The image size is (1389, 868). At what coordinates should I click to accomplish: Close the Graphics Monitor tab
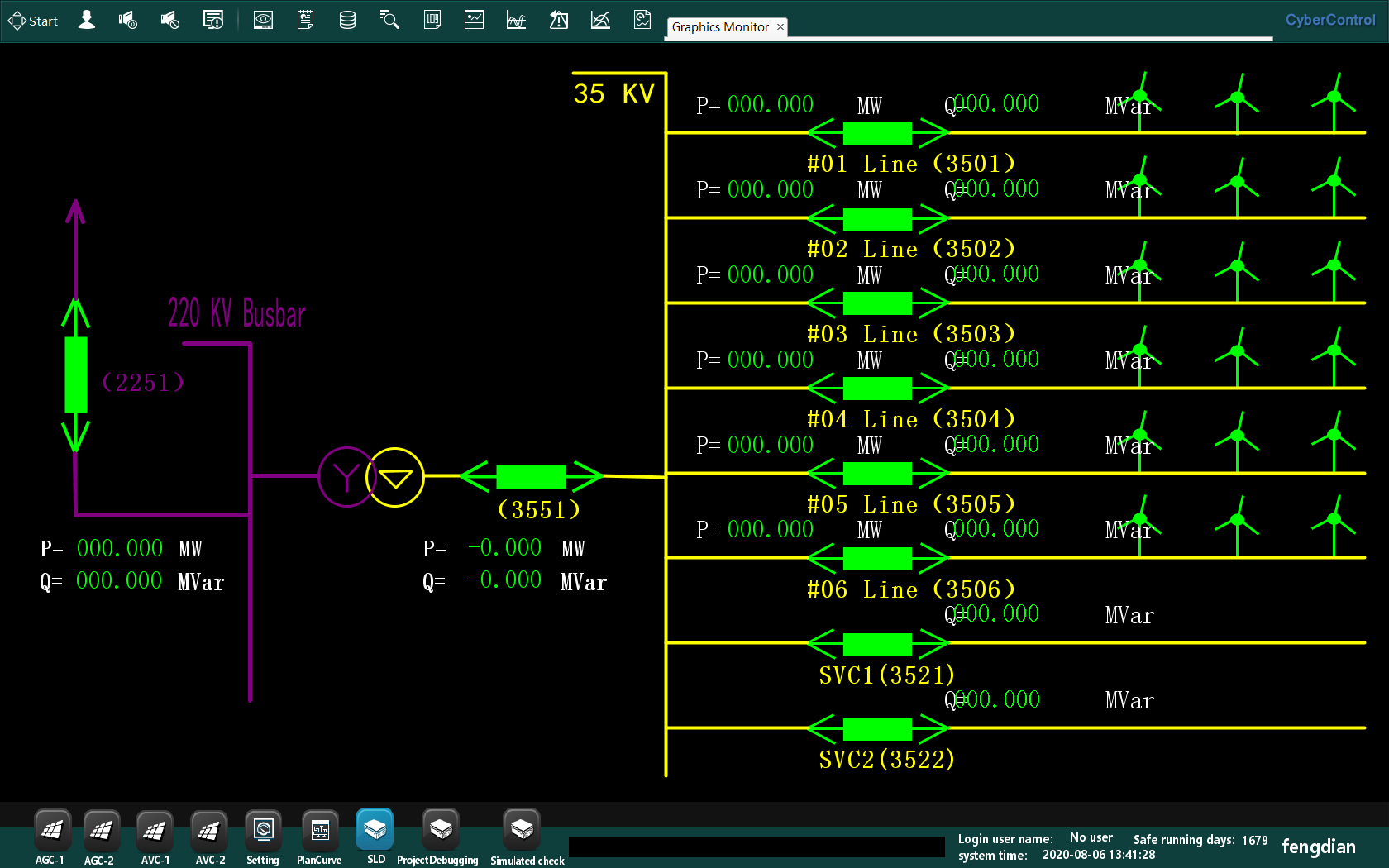[x=780, y=27]
